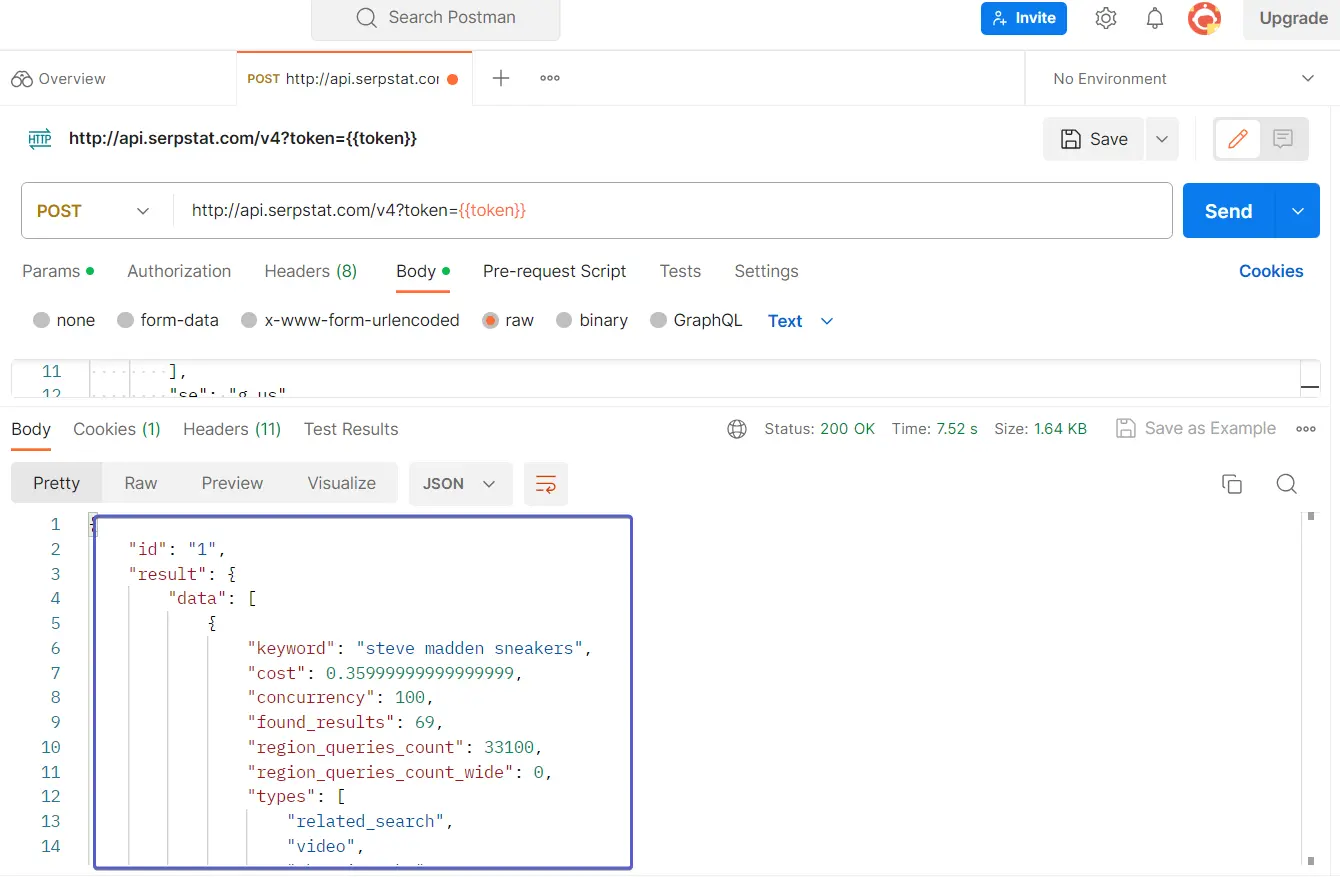Image resolution: width=1340 pixels, height=877 pixels.
Task: Open the response Headers (11) tab
Action: pyautogui.click(x=232, y=429)
